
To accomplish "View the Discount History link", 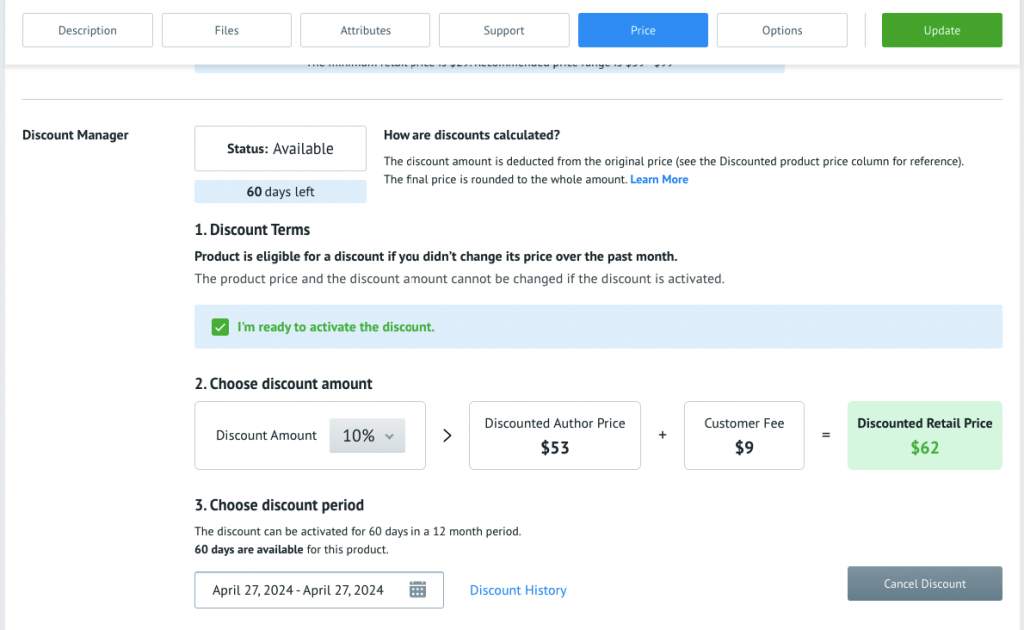I will (x=518, y=590).
